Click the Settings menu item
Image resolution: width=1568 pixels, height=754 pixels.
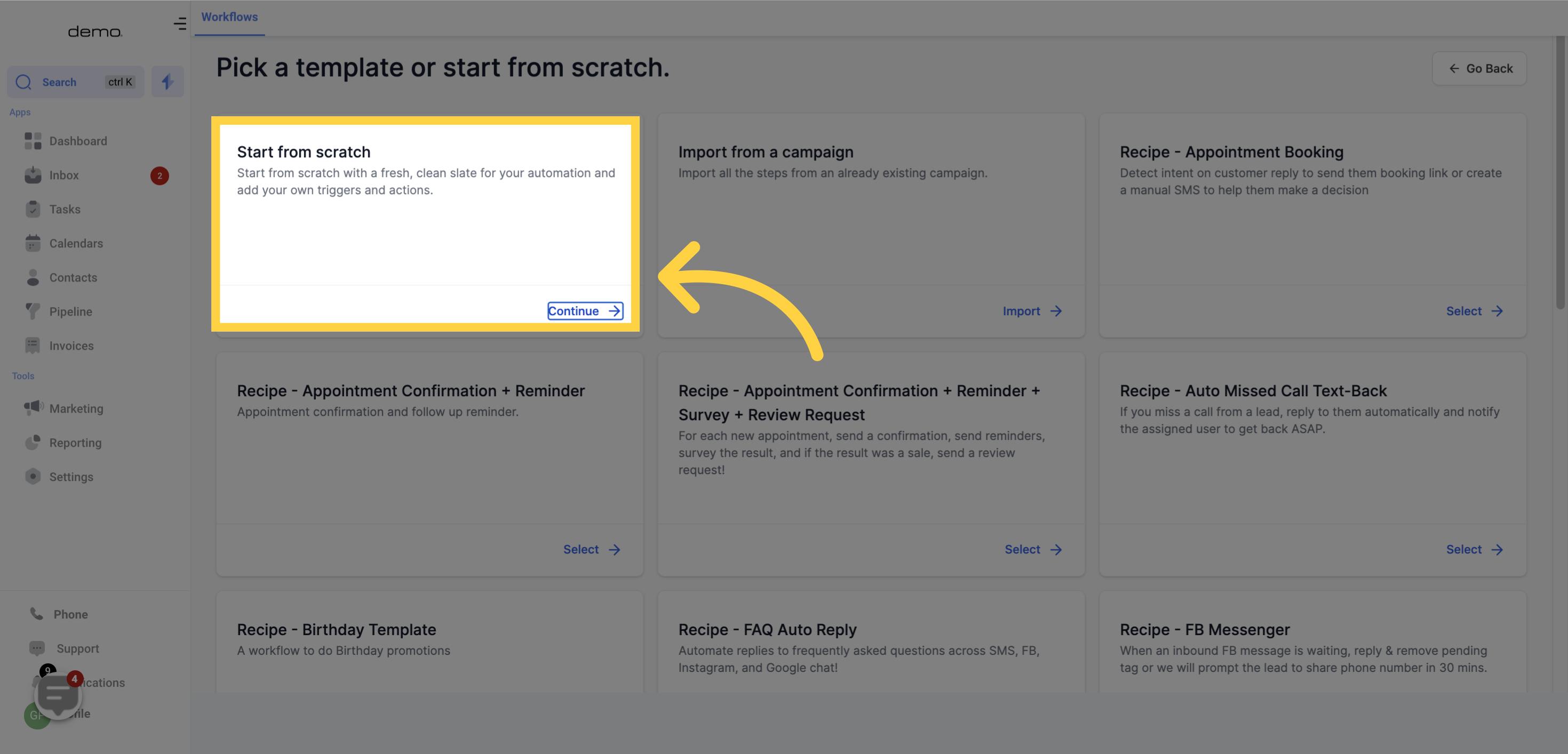71,476
